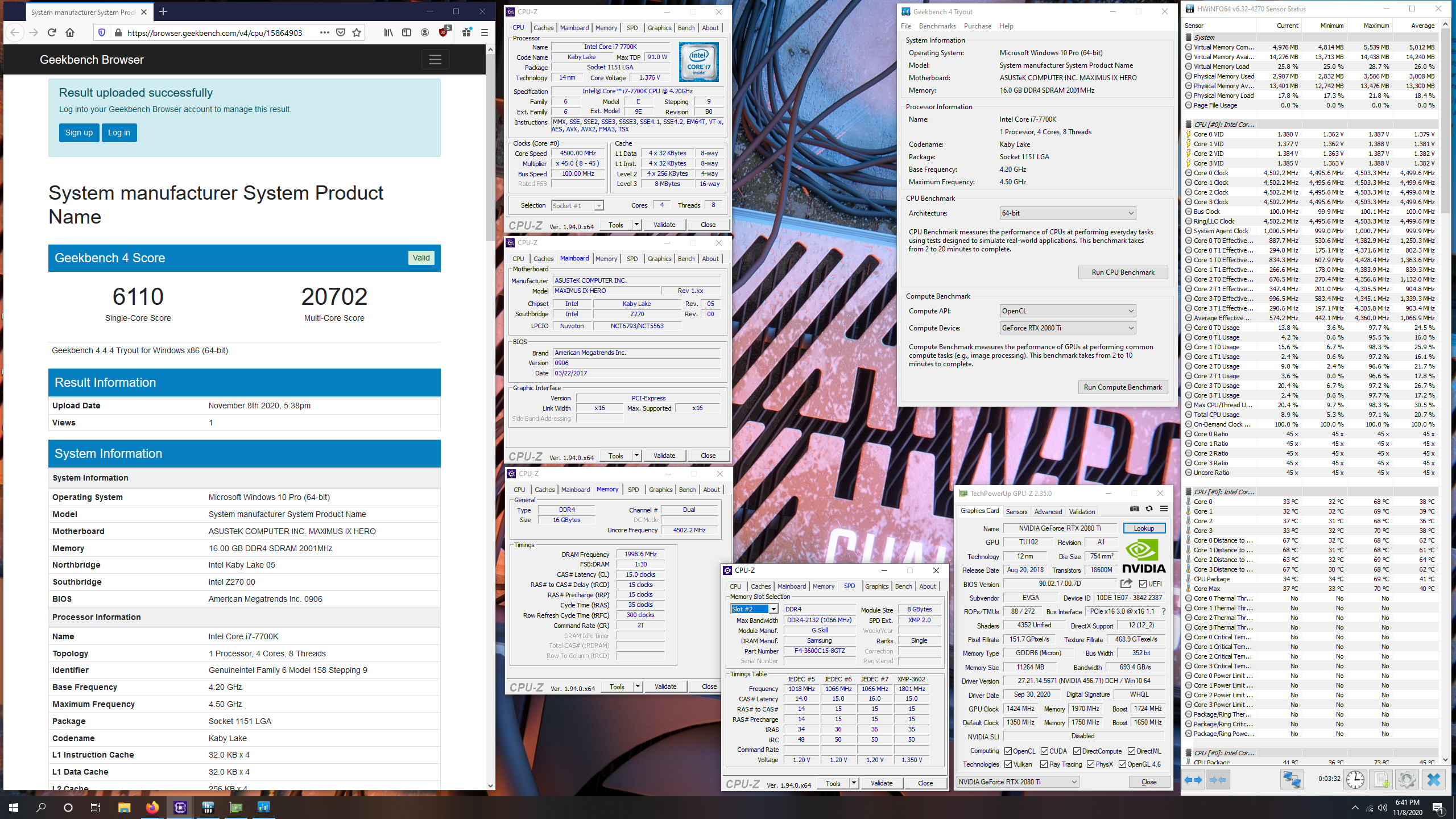Open GPU-Z graphics card selector dropdown
The image size is (1456, 819).
(1018, 782)
